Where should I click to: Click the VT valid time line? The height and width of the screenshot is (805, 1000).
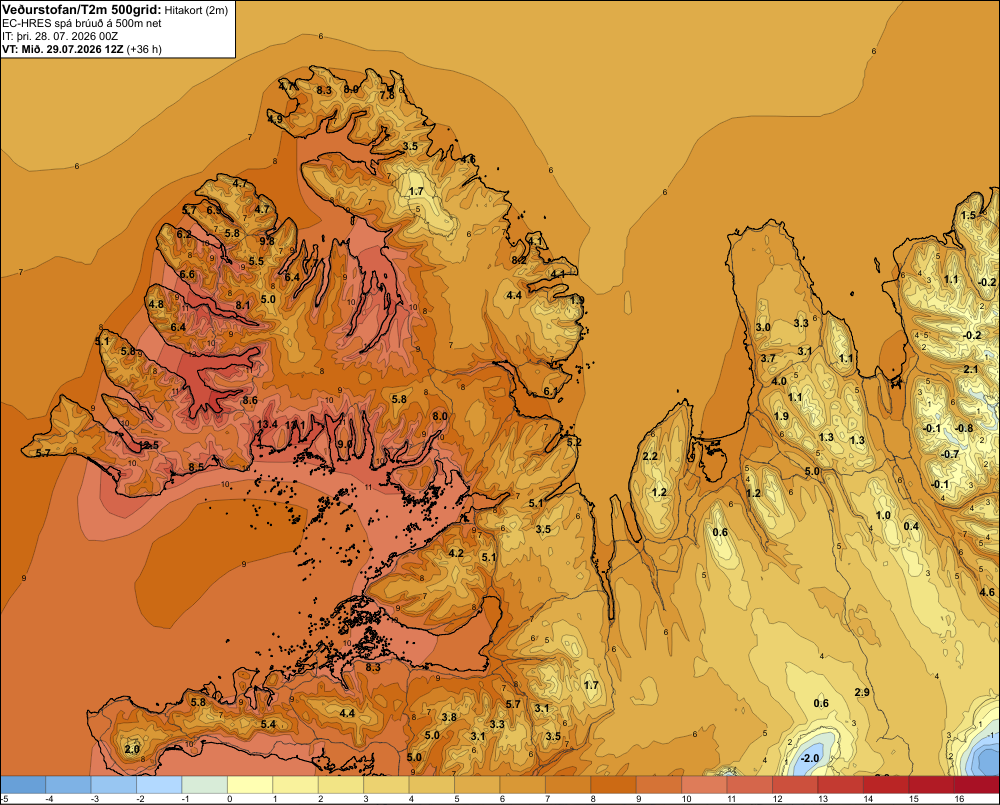82,49
